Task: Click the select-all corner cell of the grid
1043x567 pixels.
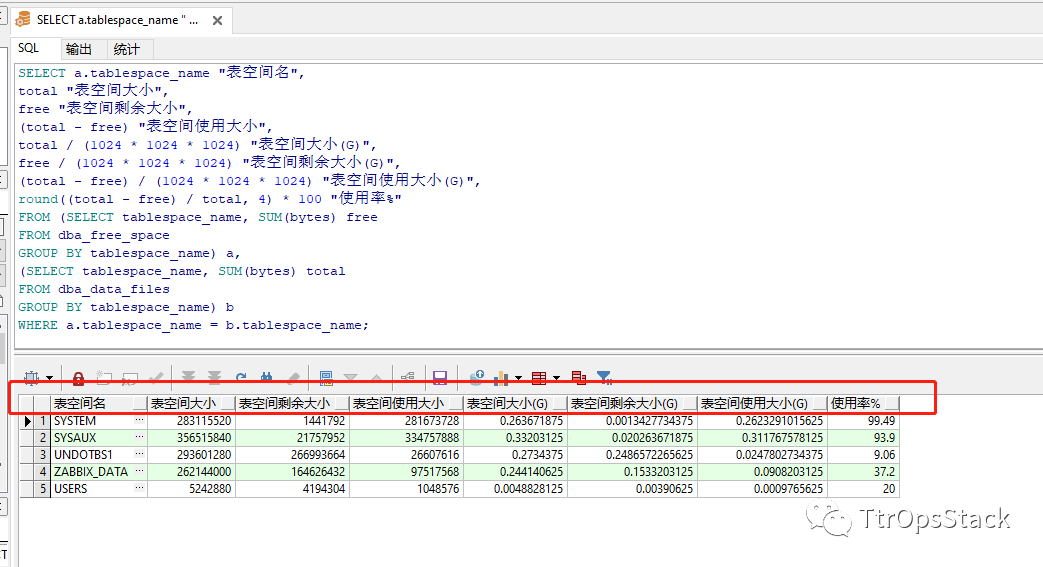Action: point(27,403)
